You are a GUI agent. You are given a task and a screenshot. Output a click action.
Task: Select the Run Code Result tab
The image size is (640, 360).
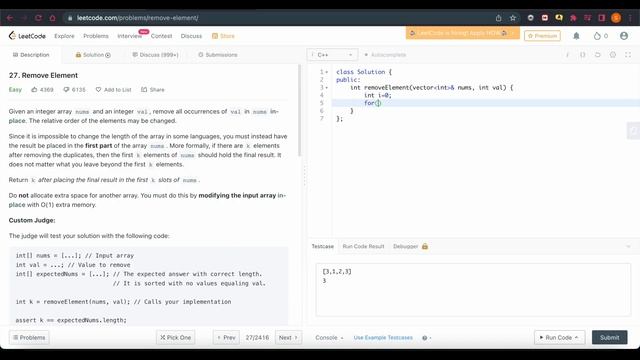(x=363, y=246)
